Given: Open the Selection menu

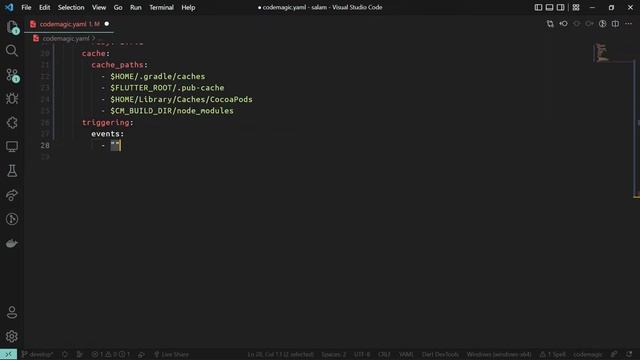Looking at the screenshot, I should [x=71, y=7].
